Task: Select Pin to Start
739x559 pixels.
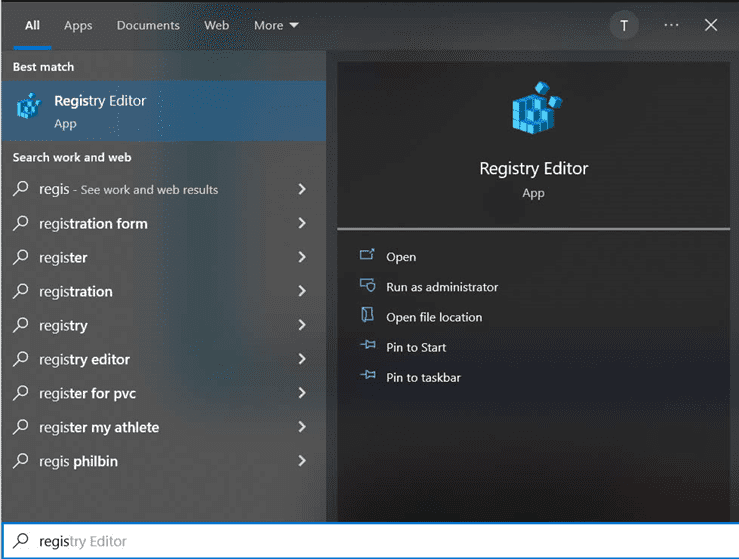Action: click(416, 347)
